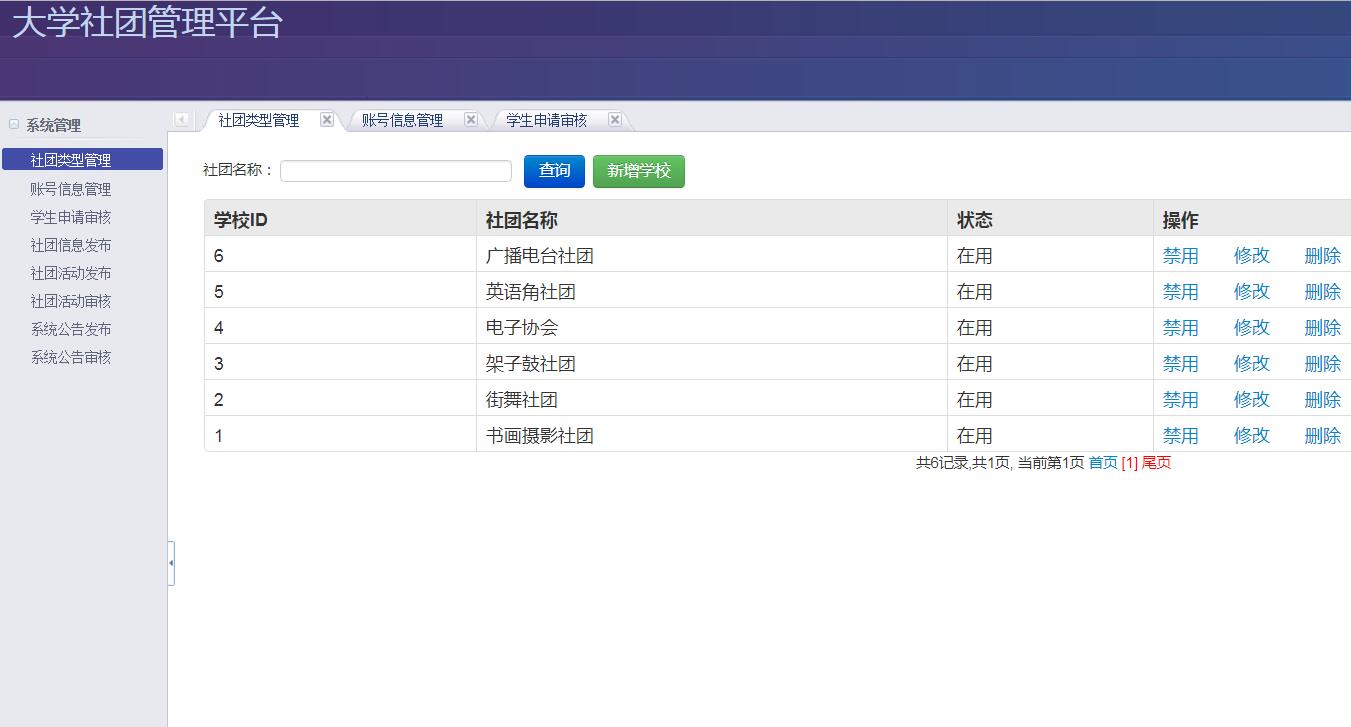The image size is (1351, 727).
Task: Collapse the sidebar using the splitter handle
Action: [171, 563]
